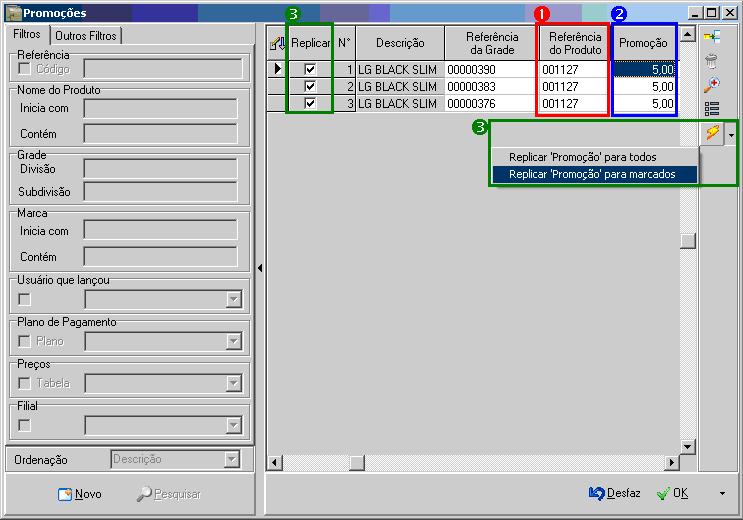Click the Desfaz undo arrow icon

(598, 493)
